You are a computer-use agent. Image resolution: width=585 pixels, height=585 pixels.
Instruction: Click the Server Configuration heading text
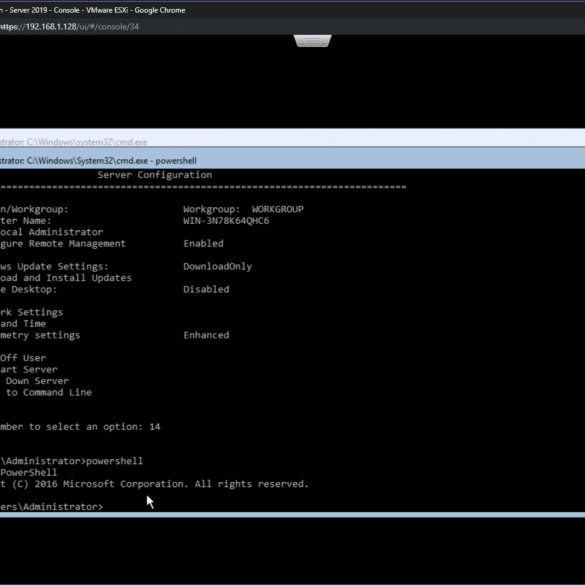[155, 175]
